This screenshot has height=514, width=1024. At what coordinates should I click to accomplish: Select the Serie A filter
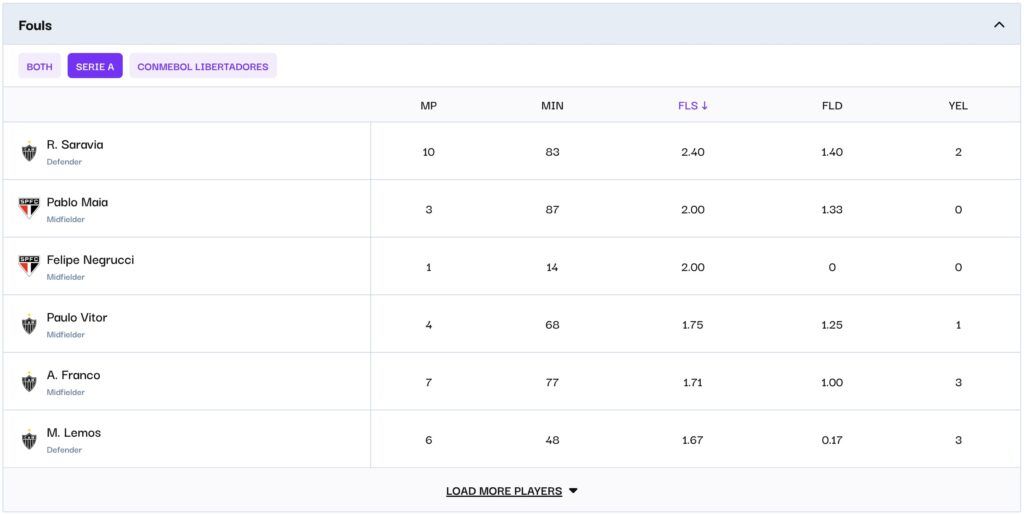pos(95,66)
